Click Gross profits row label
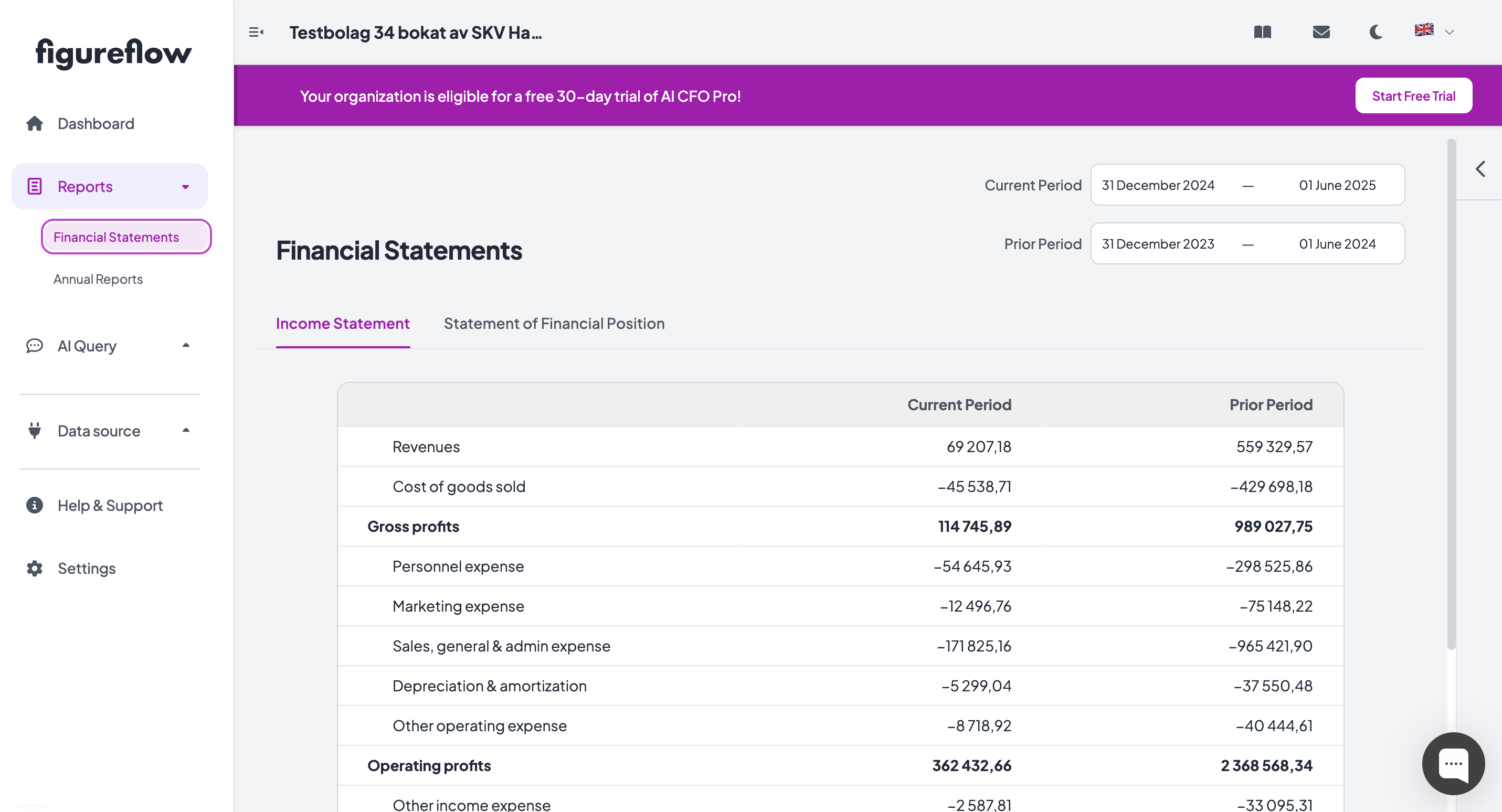The height and width of the screenshot is (812, 1502). 413,526
